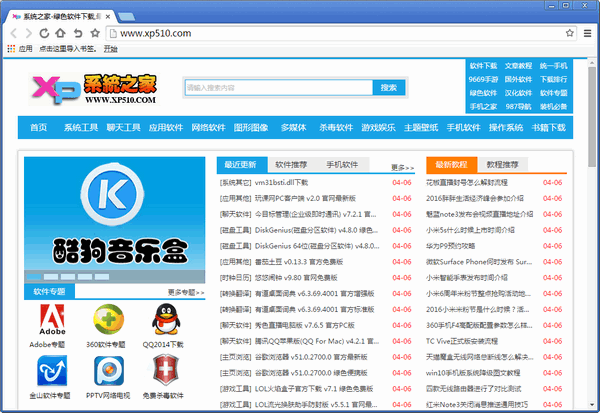Viewport: 600px width, 413px height.
Task: Open 谷歌浏览器 v51.0.2700.0 官方最新版 entry
Action: click(x=311, y=357)
